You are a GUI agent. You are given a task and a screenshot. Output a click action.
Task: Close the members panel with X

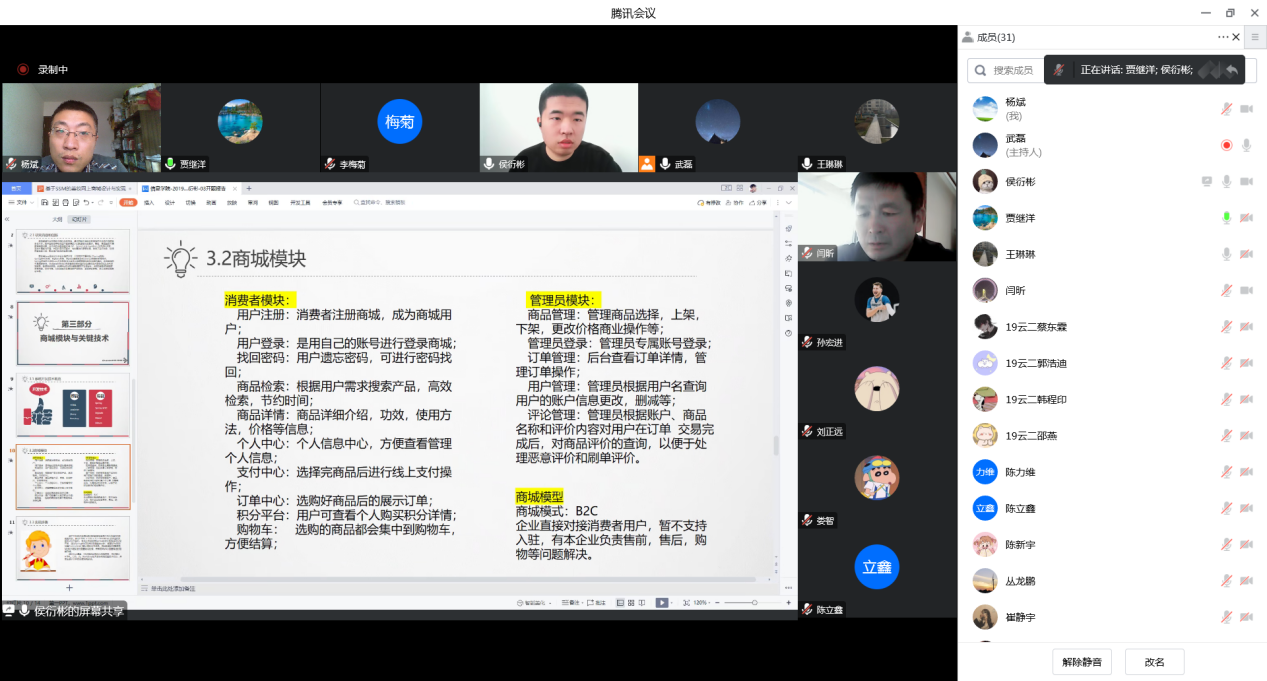pyautogui.click(x=1236, y=37)
